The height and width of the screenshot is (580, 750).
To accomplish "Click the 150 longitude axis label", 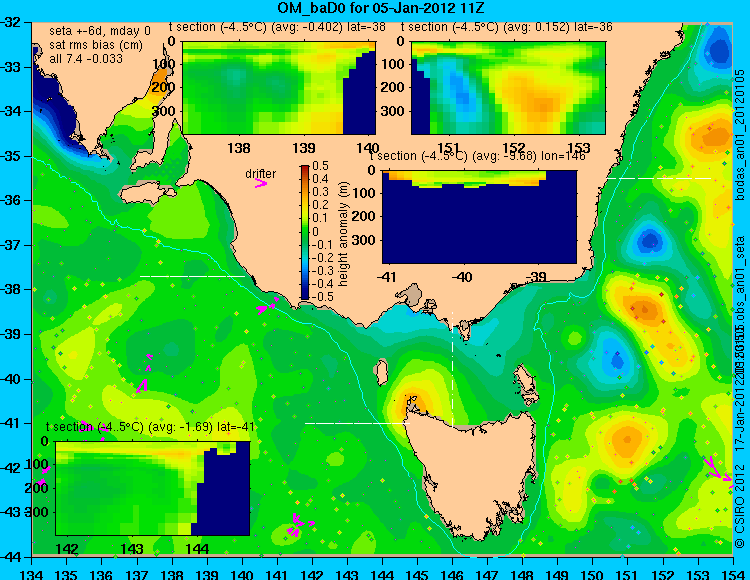I will [x=592, y=574].
